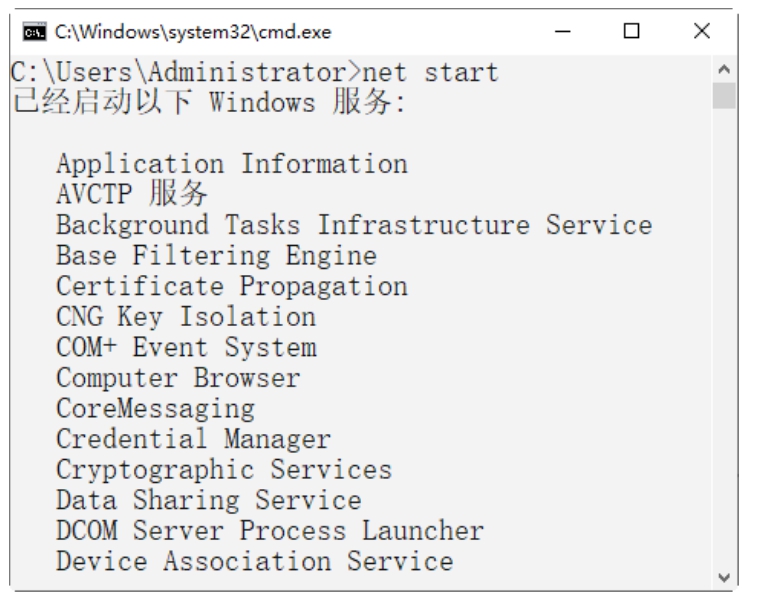
Task: Close the cmd.exe window
Action: click(x=702, y=33)
